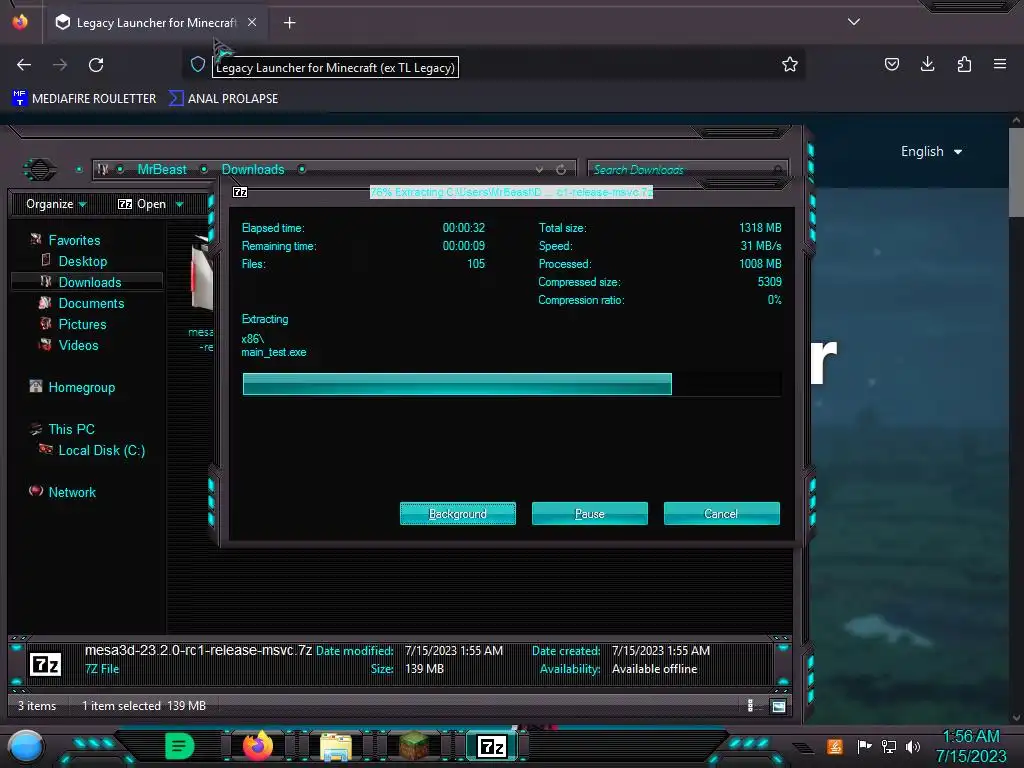The height and width of the screenshot is (768, 1024).
Task: Go forward in Firefox
Action: [60, 65]
